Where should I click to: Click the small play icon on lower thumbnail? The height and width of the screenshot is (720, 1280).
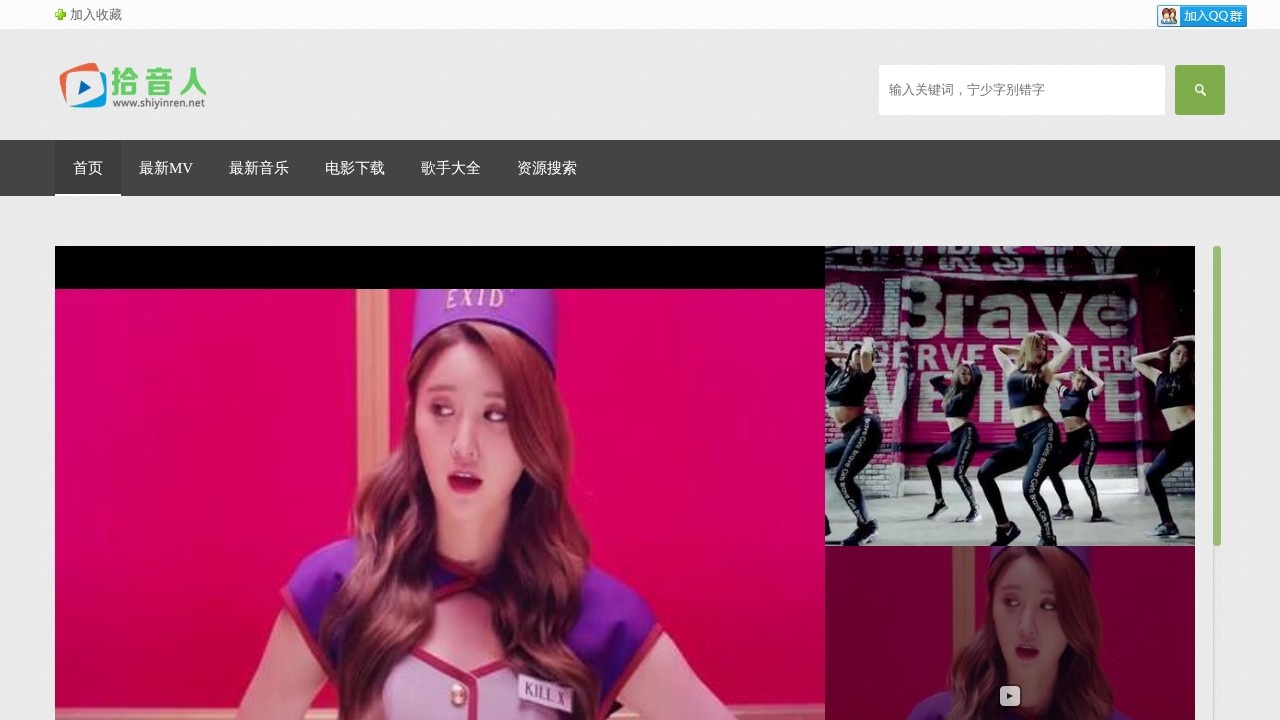pyautogui.click(x=1010, y=696)
